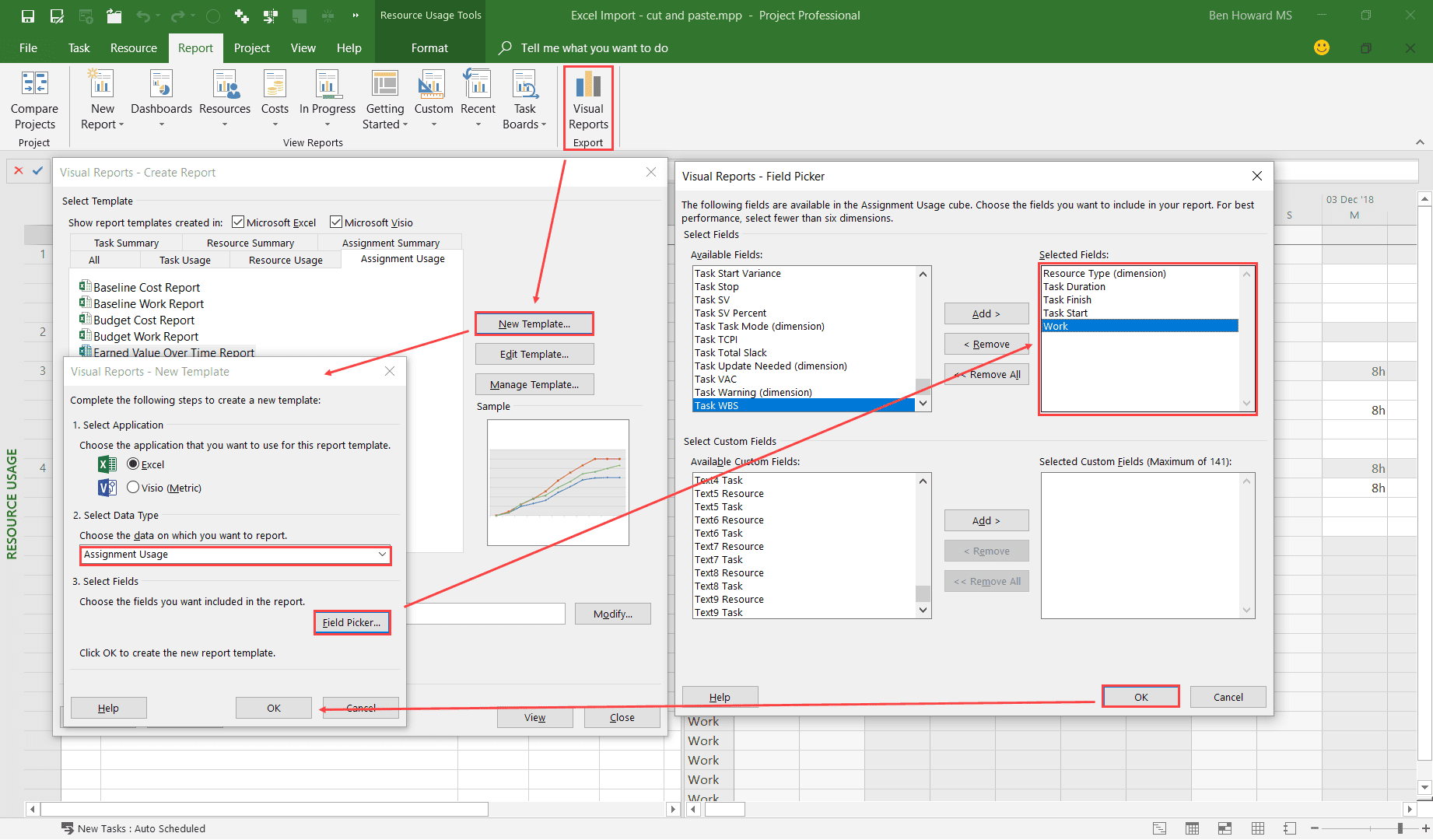Open the New Report menu icon
Screen dimensions: 1433x840
pos(102,84)
